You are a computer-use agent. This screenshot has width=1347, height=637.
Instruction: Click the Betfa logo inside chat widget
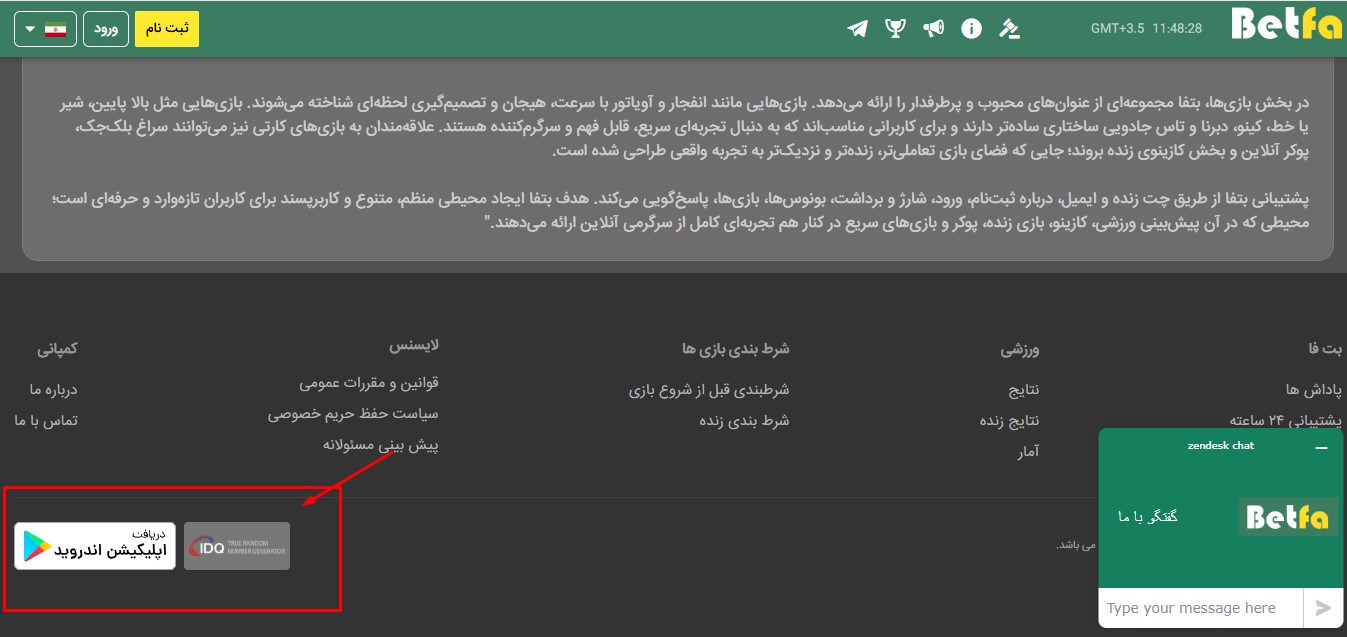pyautogui.click(x=1288, y=517)
